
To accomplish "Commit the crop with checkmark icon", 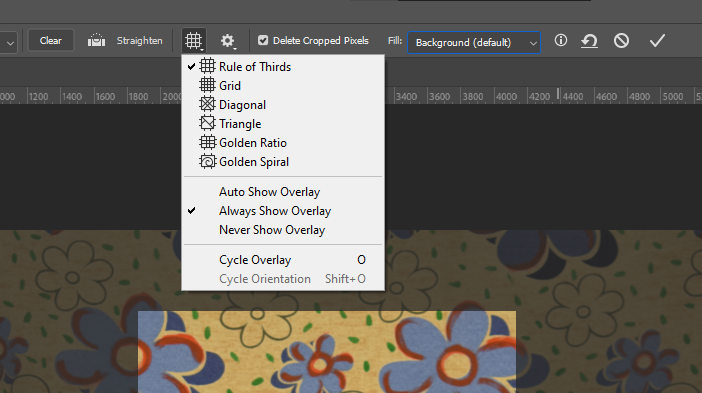I will 657,41.
